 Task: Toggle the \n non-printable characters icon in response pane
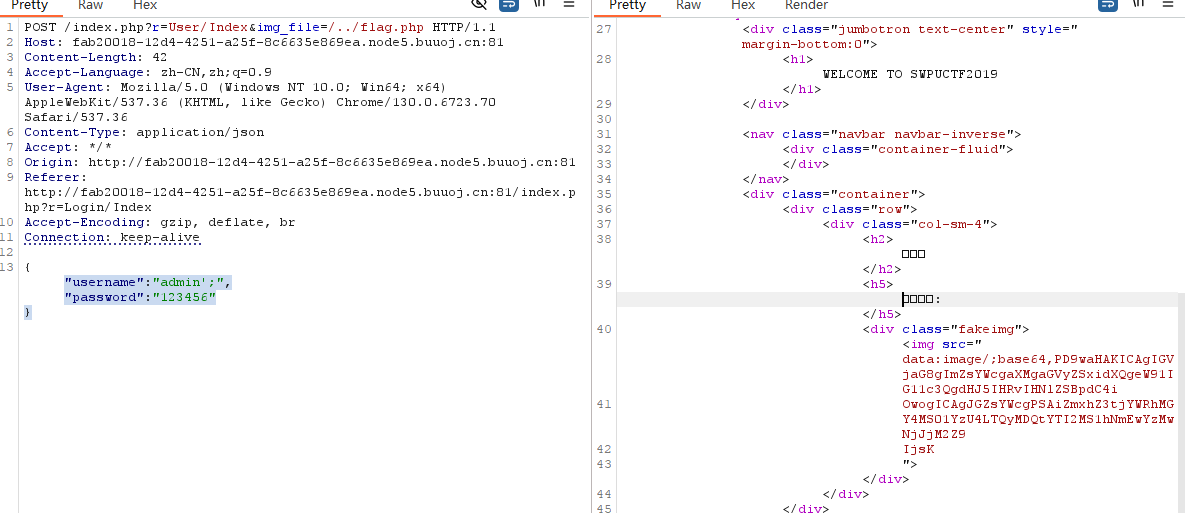click(x=1138, y=5)
